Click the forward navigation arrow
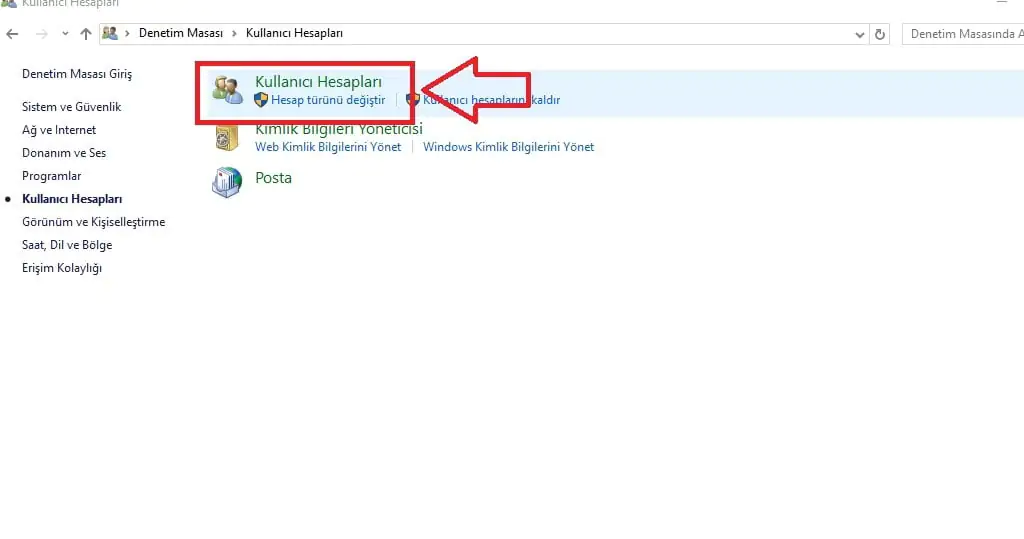The height and width of the screenshot is (539, 1024). [x=41, y=34]
